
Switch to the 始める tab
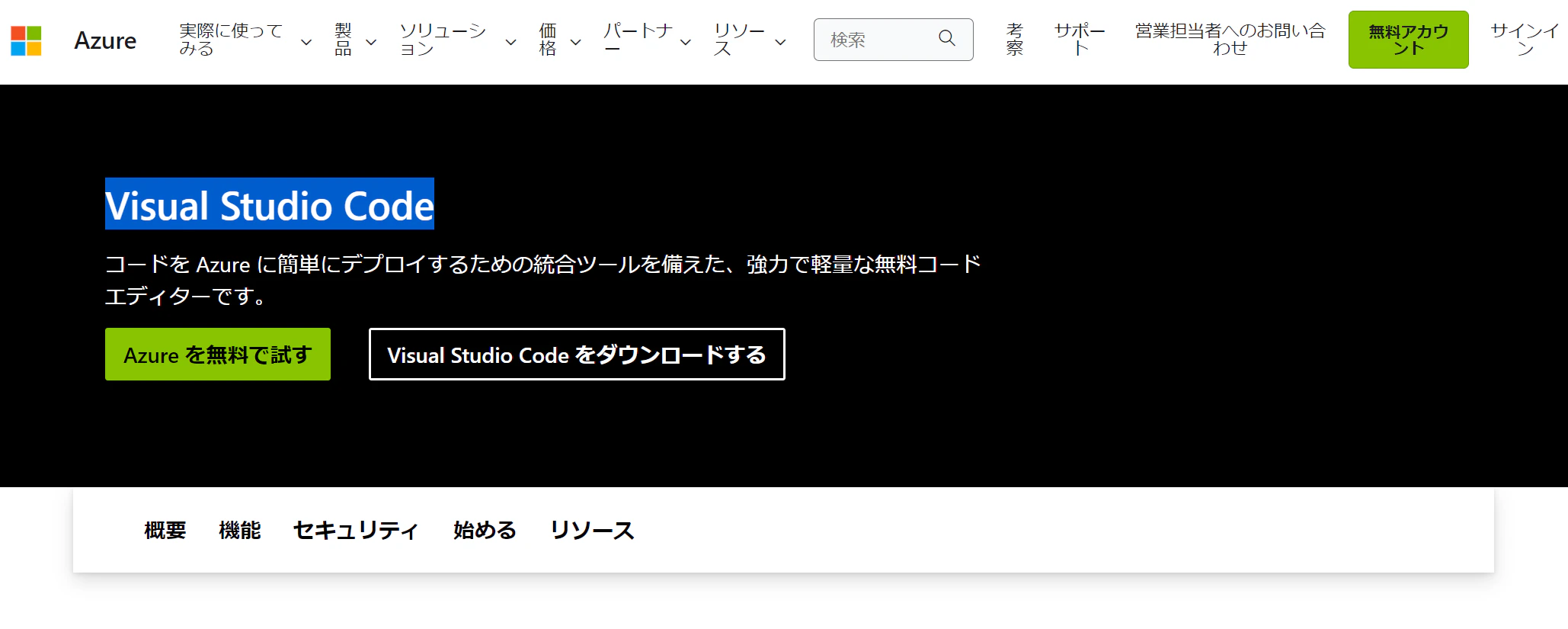point(485,531)
